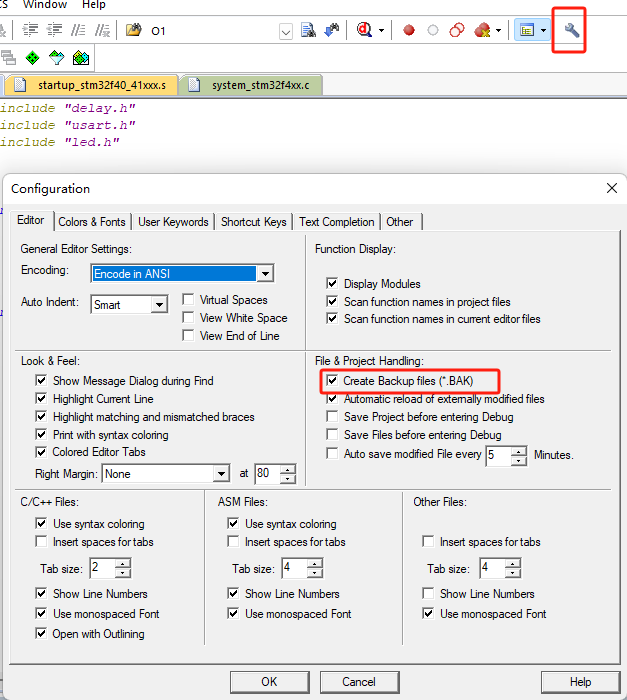Switch to the Colors & Fonts tab

coord(92,222)
